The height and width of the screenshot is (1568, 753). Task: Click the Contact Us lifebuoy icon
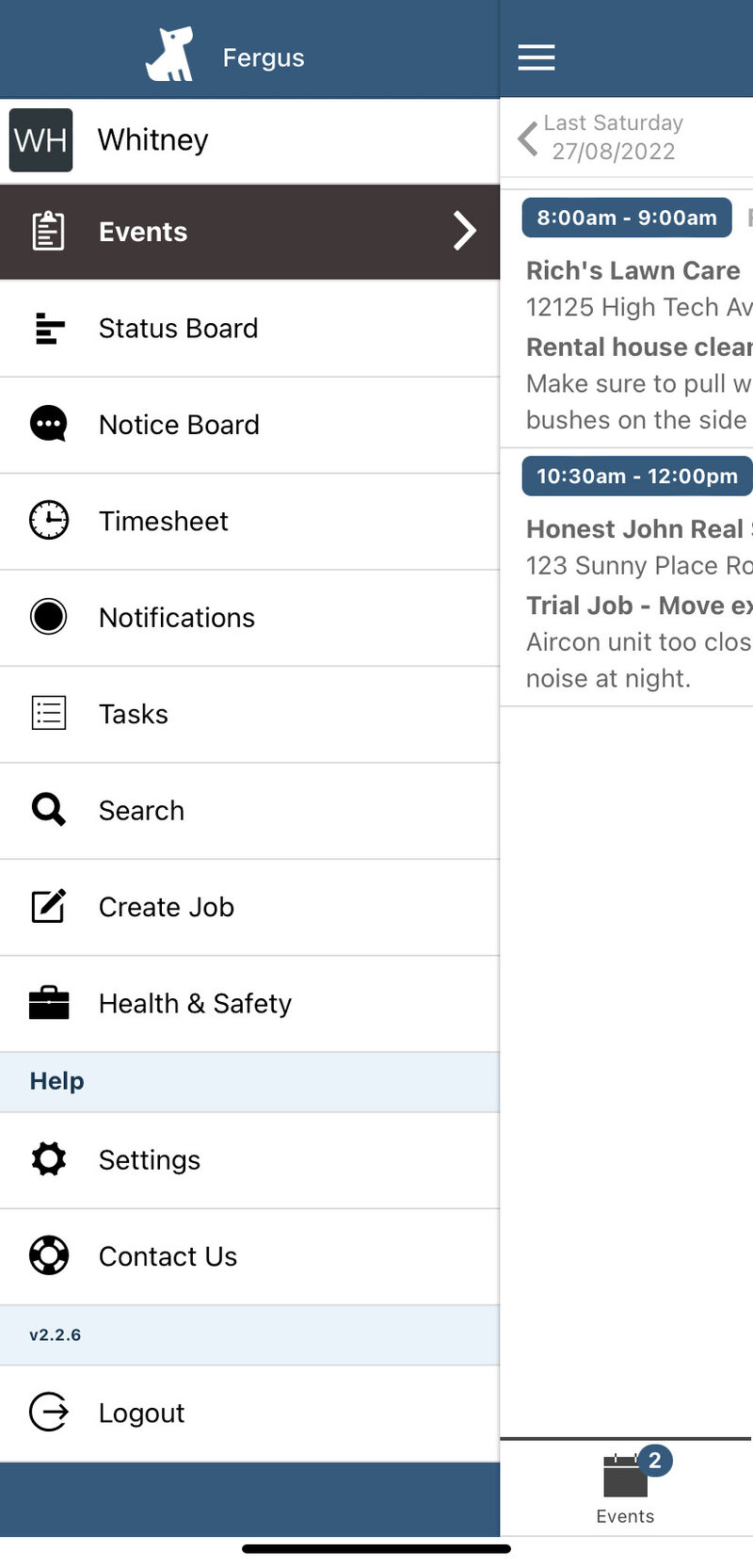click(49, 1255)
